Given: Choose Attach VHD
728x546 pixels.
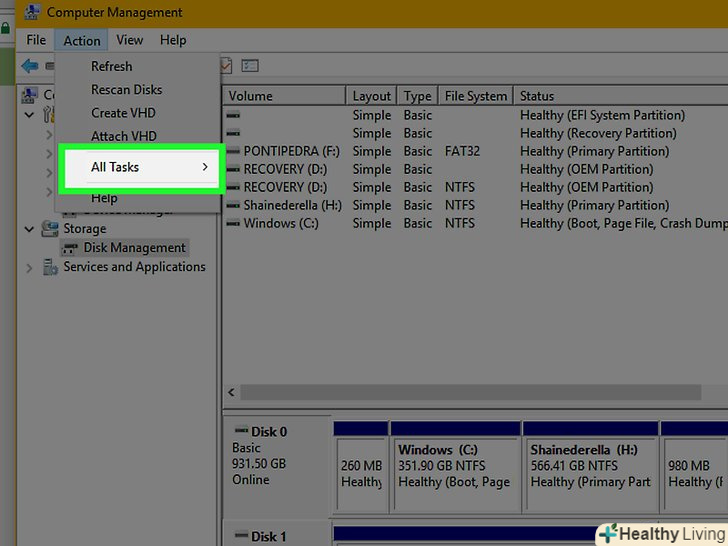Looking at the screenshot, I should pyautogui.click(x=124, y=136).
